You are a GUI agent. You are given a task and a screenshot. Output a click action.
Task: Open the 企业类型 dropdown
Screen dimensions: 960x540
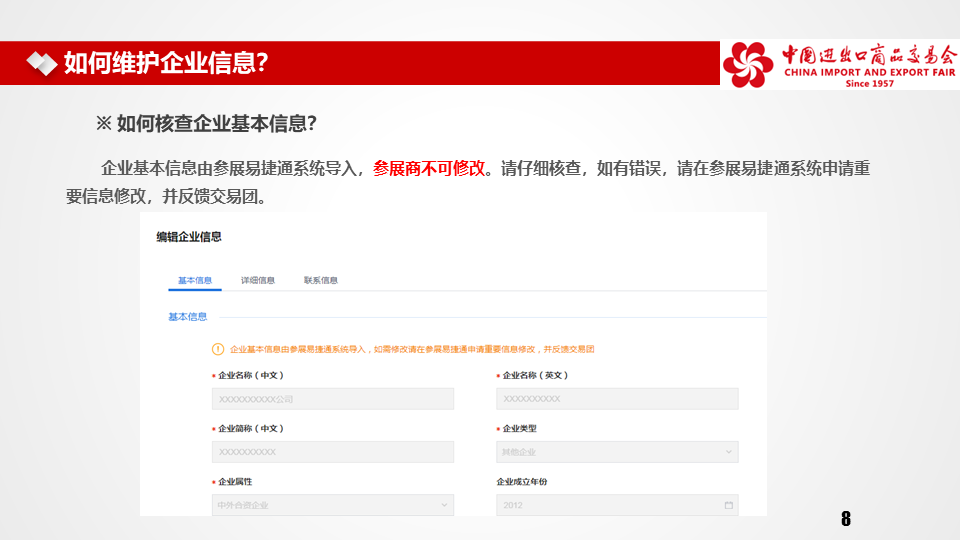[x=617, y=452]
